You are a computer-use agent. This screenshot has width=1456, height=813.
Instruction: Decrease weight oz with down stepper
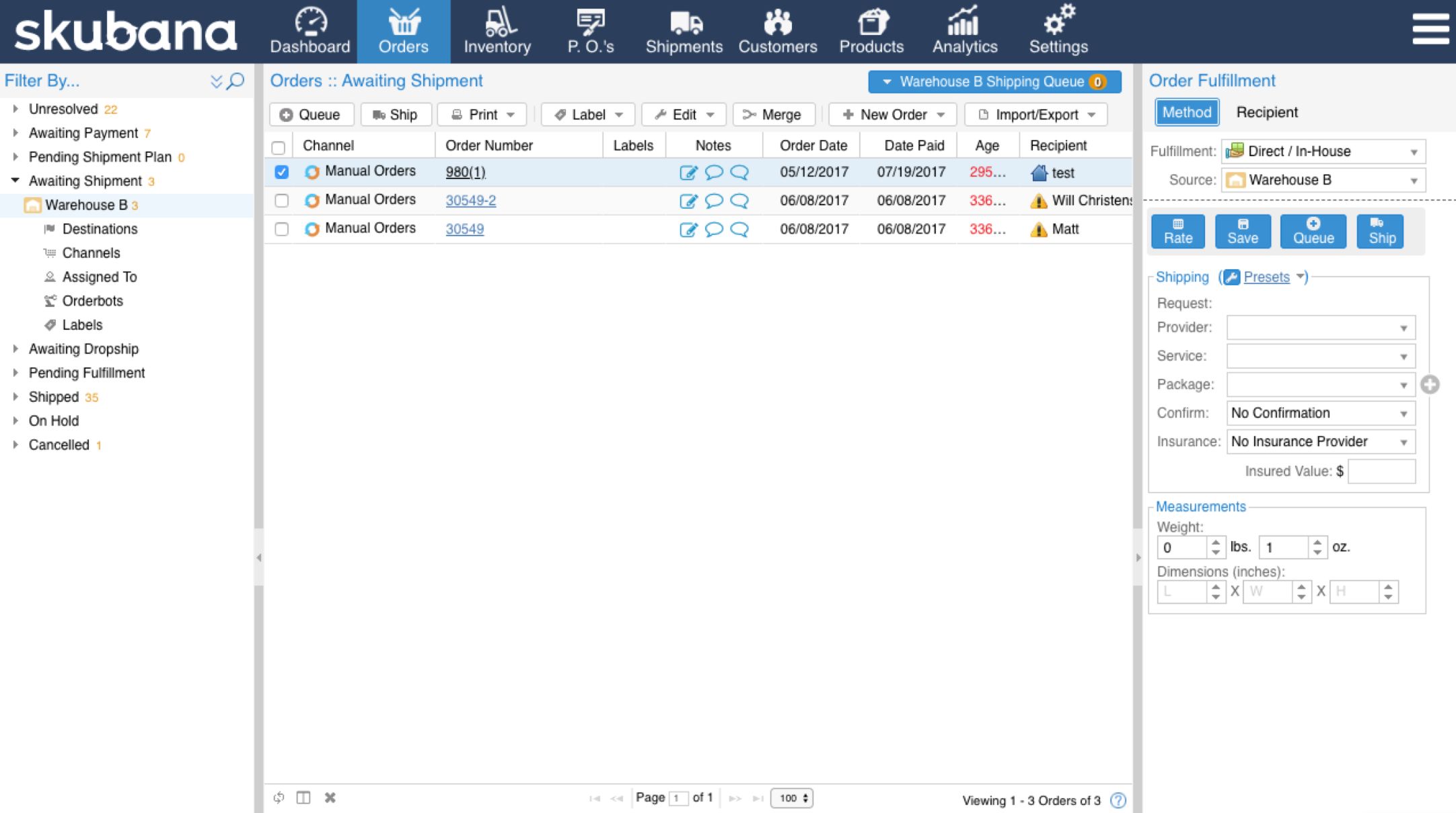(x=1317, y=553)
